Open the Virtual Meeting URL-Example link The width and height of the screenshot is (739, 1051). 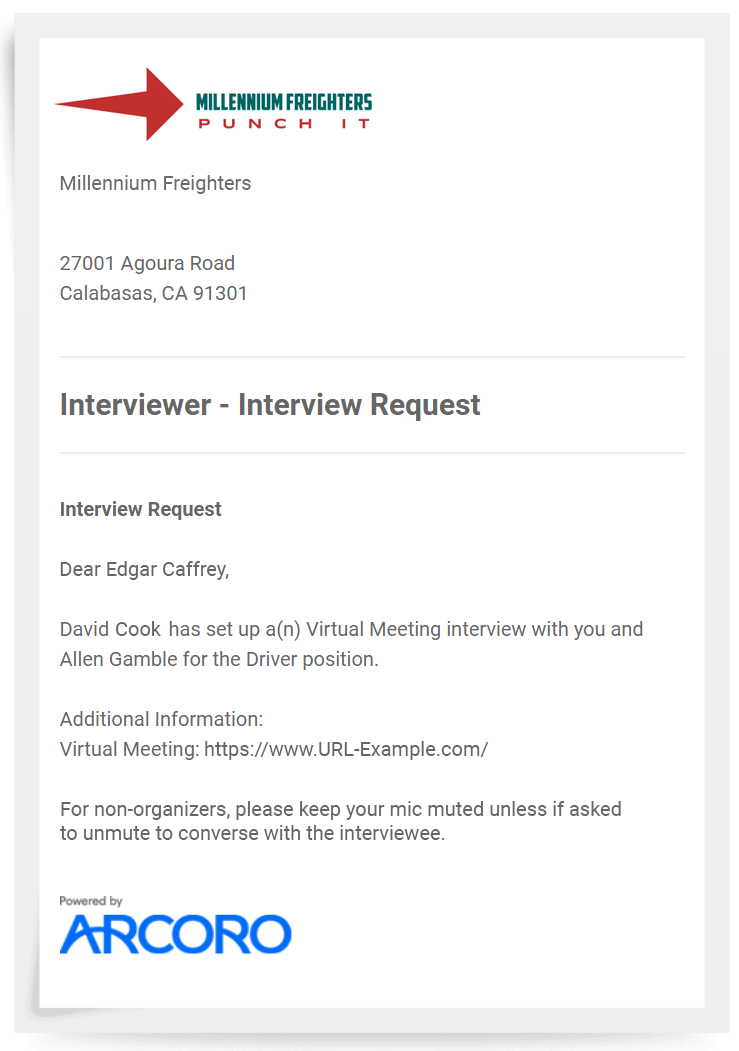point(346,749)
